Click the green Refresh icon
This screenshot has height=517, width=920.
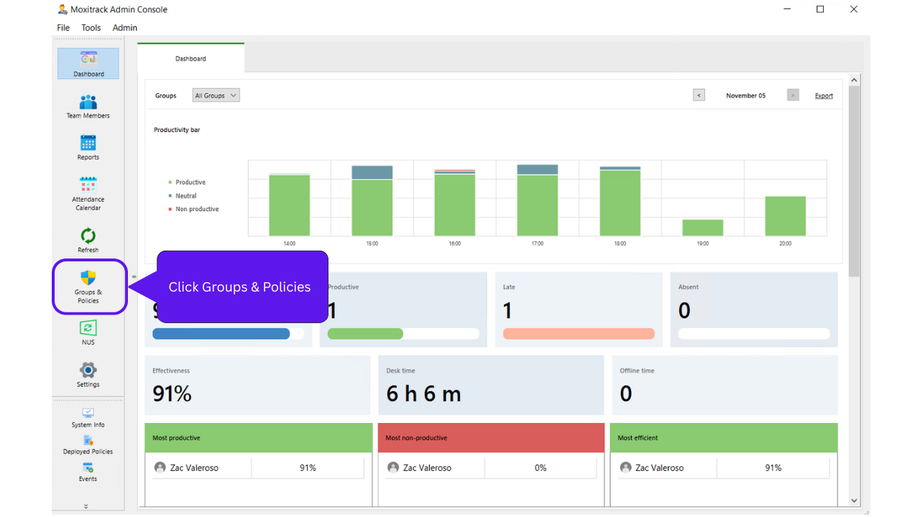(88, 238)
